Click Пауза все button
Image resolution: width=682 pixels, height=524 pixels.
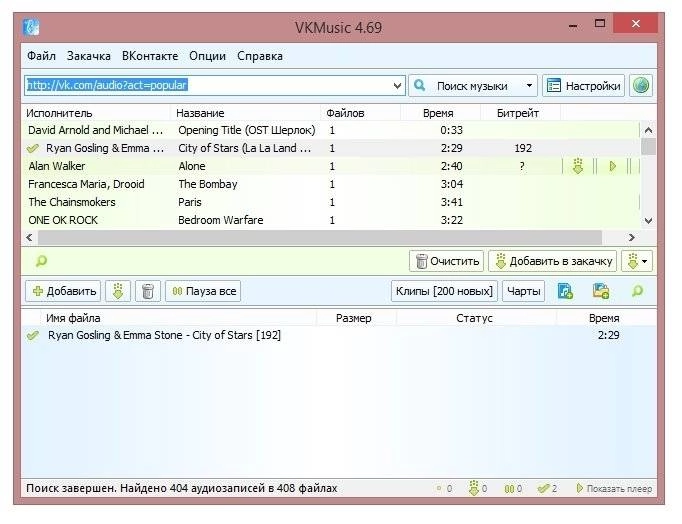coord(203,291)
